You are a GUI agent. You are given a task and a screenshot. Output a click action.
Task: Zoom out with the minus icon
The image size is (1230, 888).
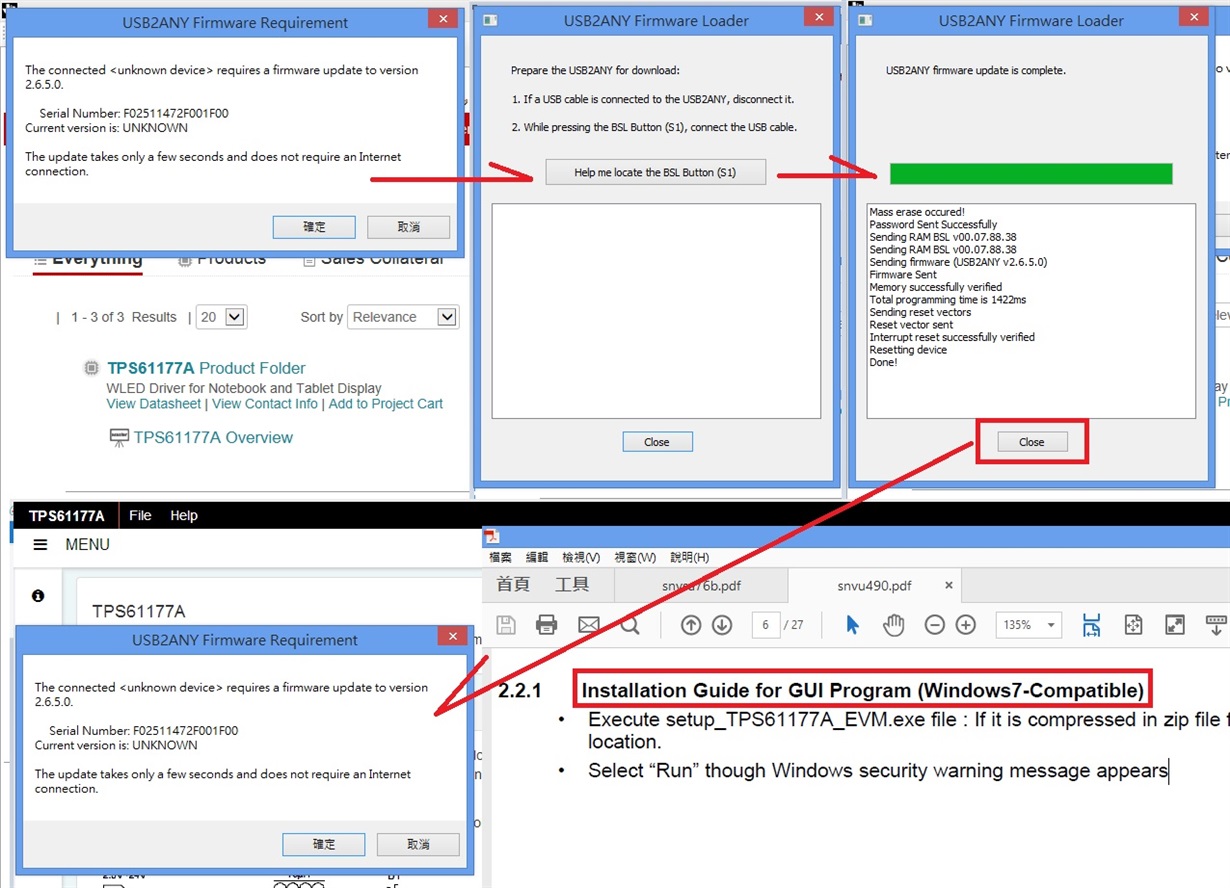(934, 625)
